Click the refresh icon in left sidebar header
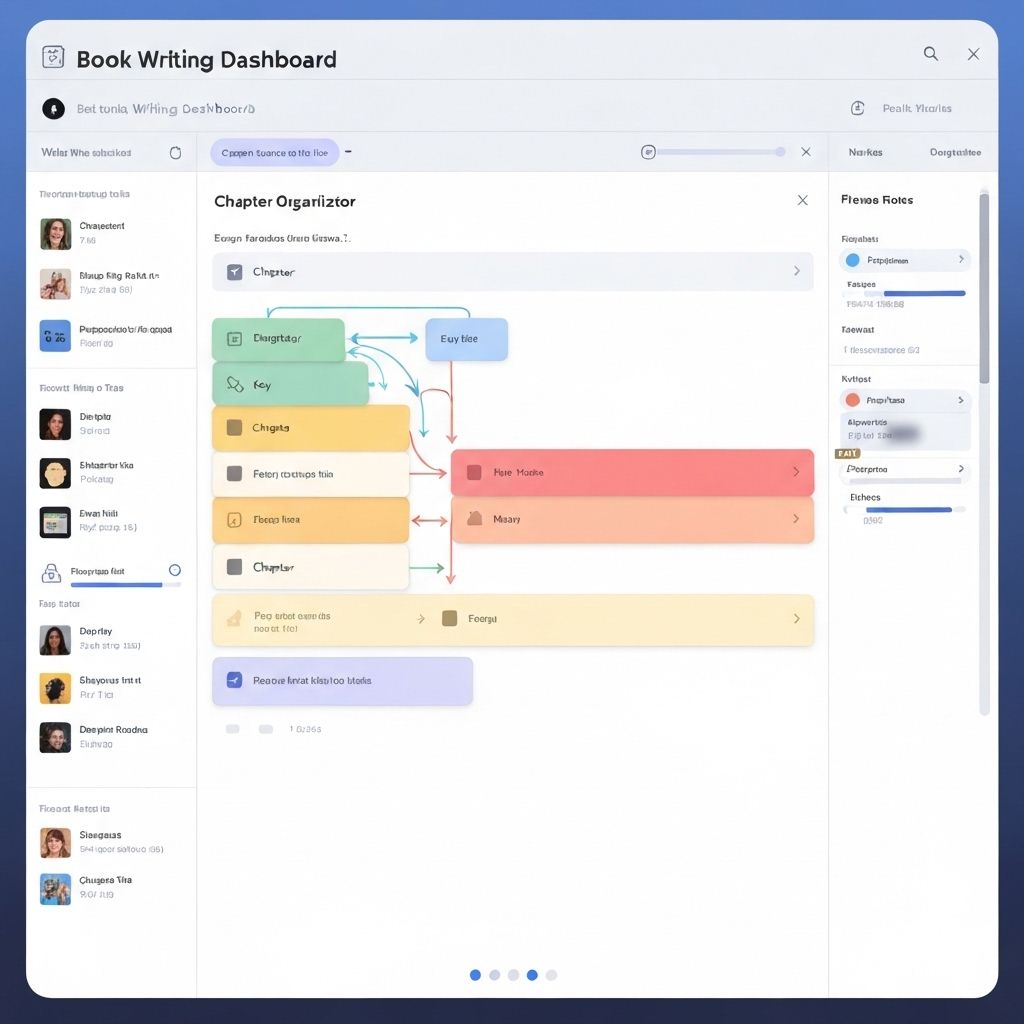This screenshot has height=1024, width=1024. [176, 153]
